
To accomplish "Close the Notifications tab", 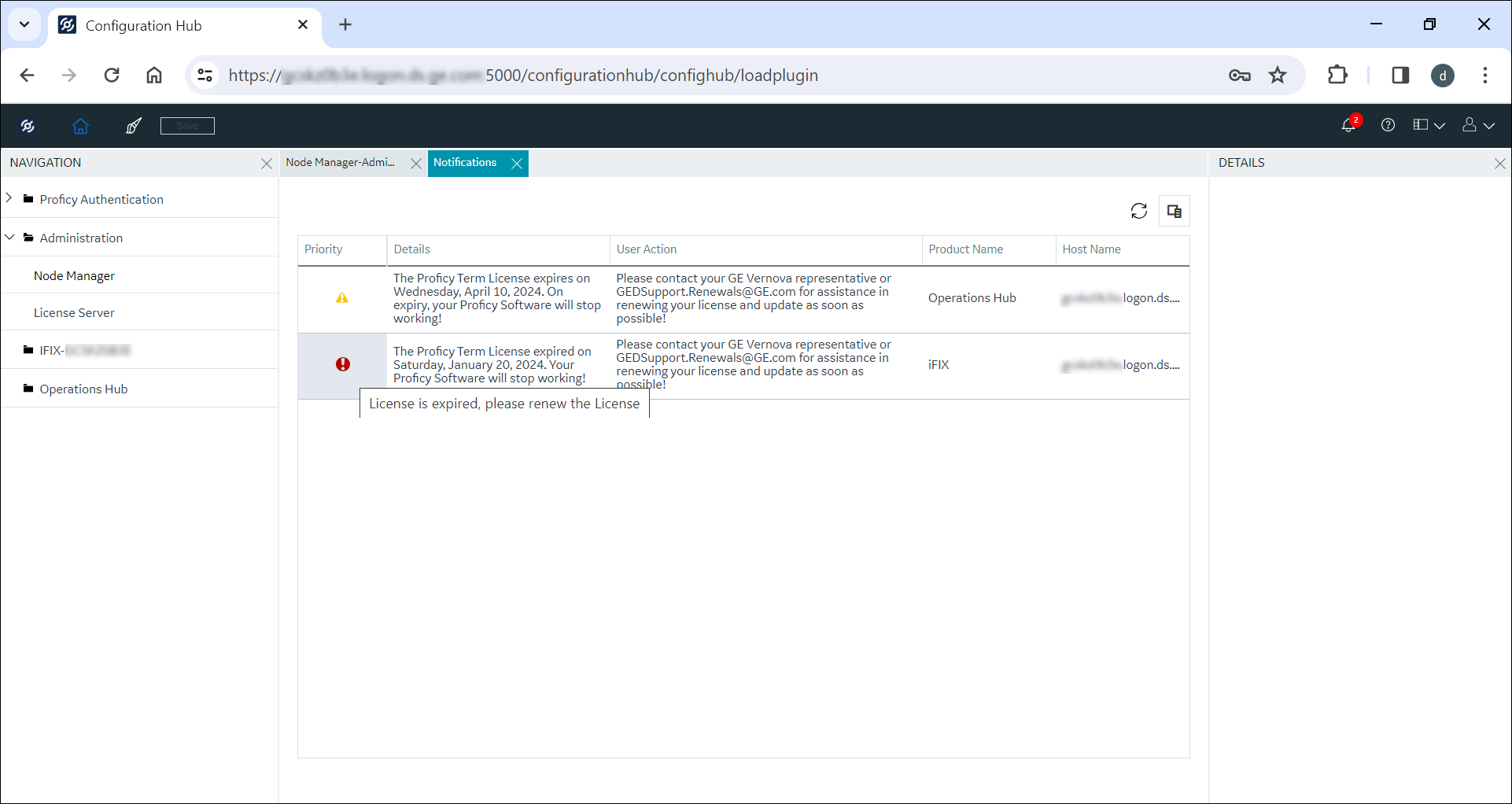I will tap(517, 164).
